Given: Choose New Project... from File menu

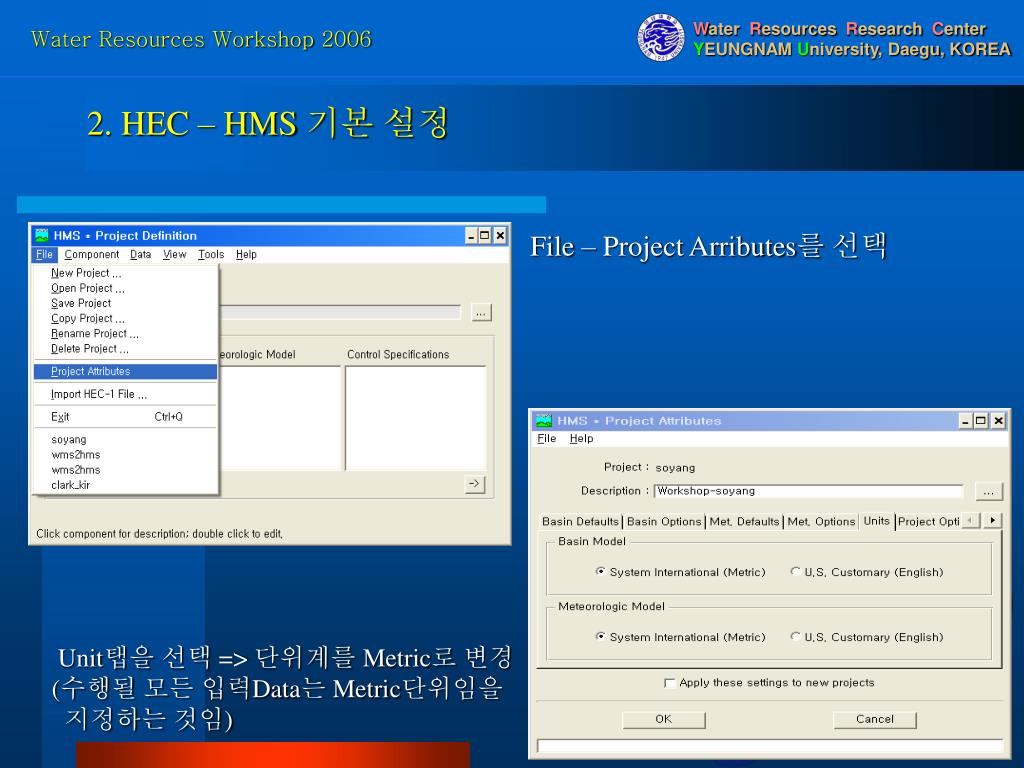Looking at the screenshot, I should point(125,273).
